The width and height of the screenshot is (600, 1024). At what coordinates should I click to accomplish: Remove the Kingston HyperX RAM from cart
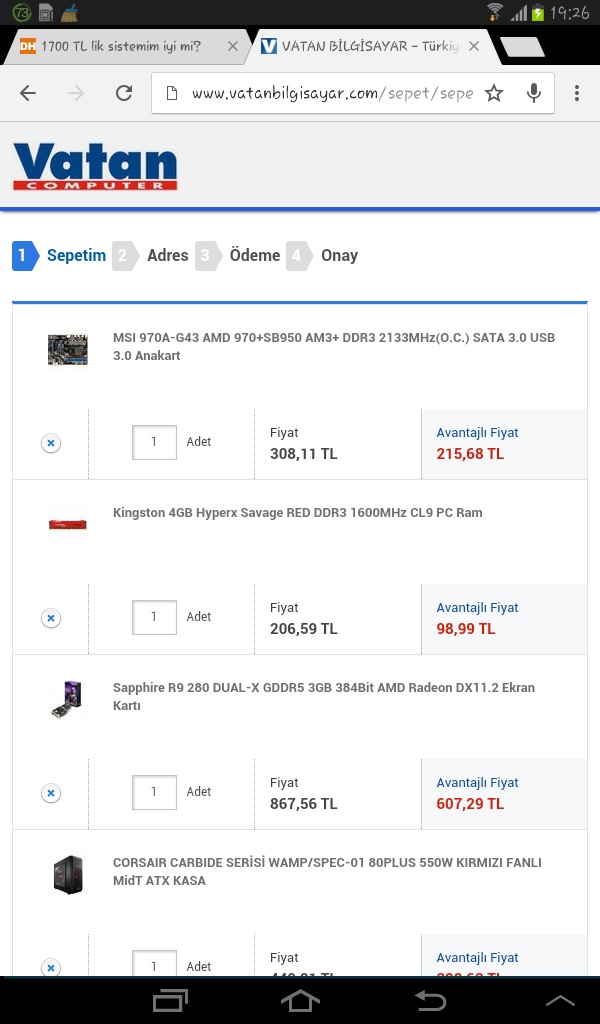tap(51, 618)
